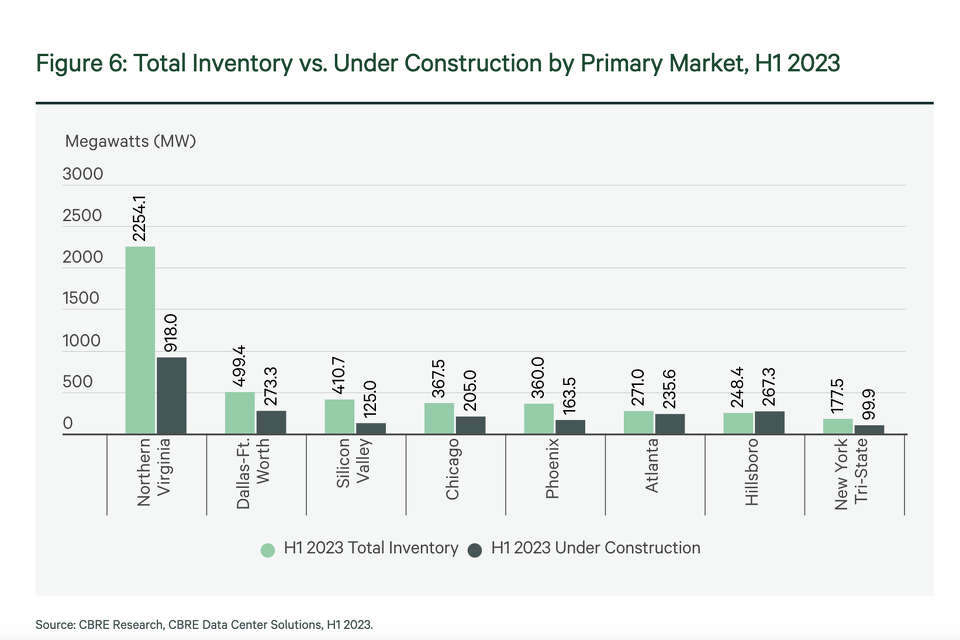The width and height of the screenshot is (960, 640).
Task: Click the Northern Virginia total inventory bar
Action: pyautogui.click(x=140, y=341)
